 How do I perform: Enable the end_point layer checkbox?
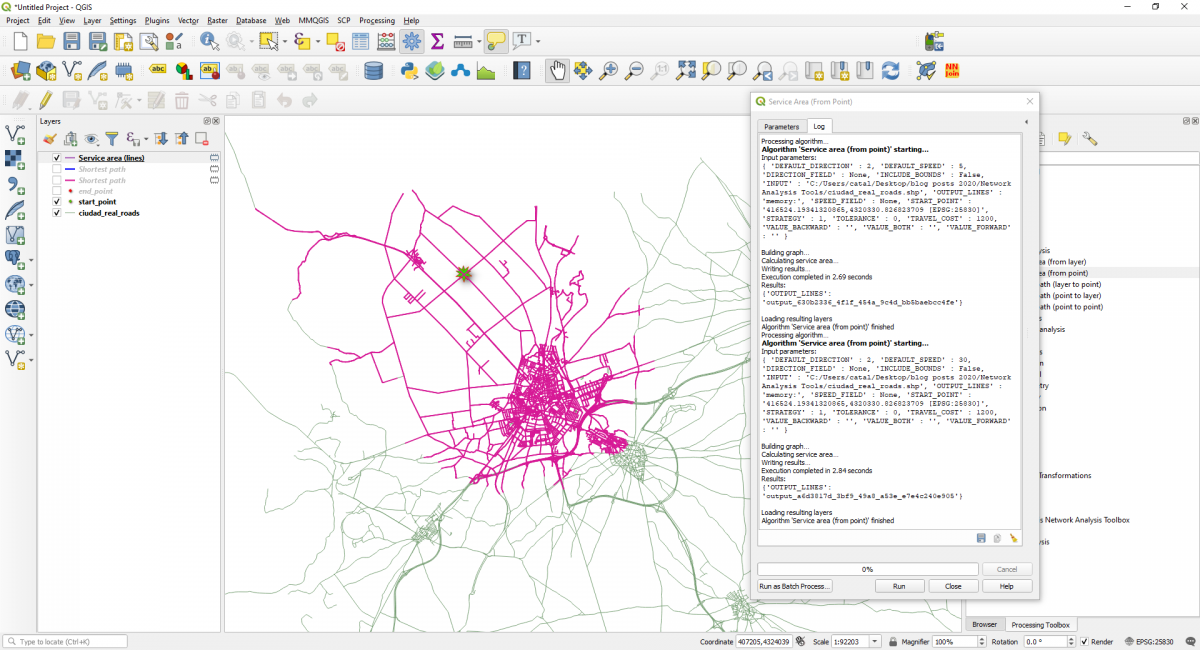[x=56, y=191]
